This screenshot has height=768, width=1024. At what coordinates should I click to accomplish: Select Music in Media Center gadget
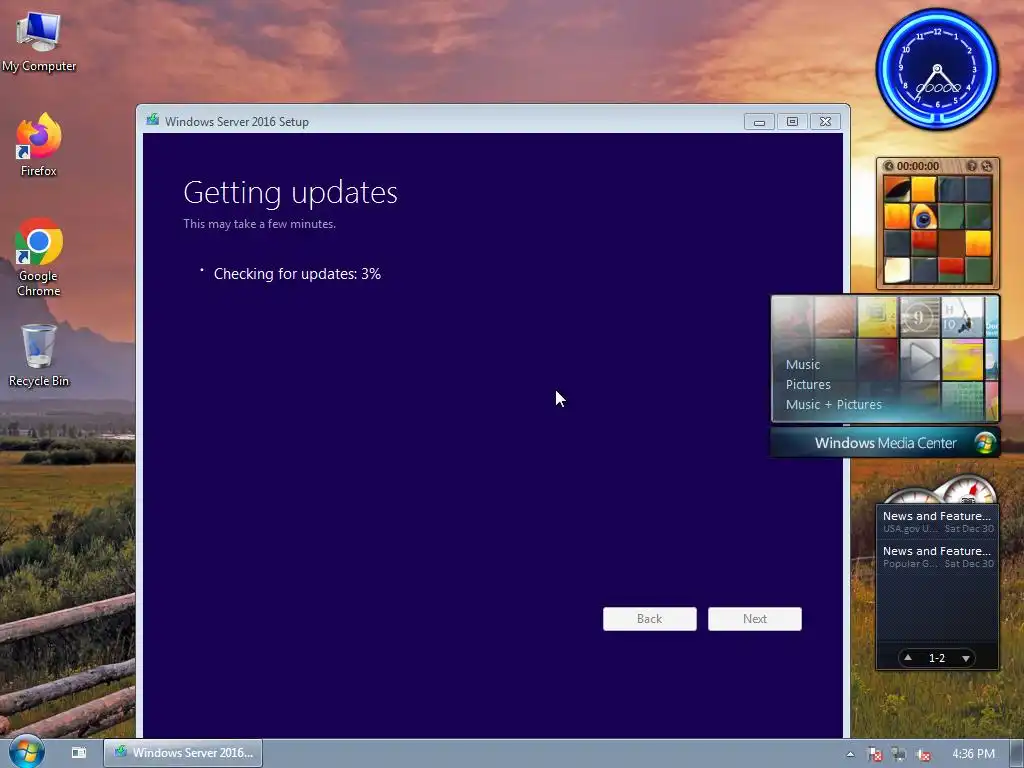(x=803, y=364)
